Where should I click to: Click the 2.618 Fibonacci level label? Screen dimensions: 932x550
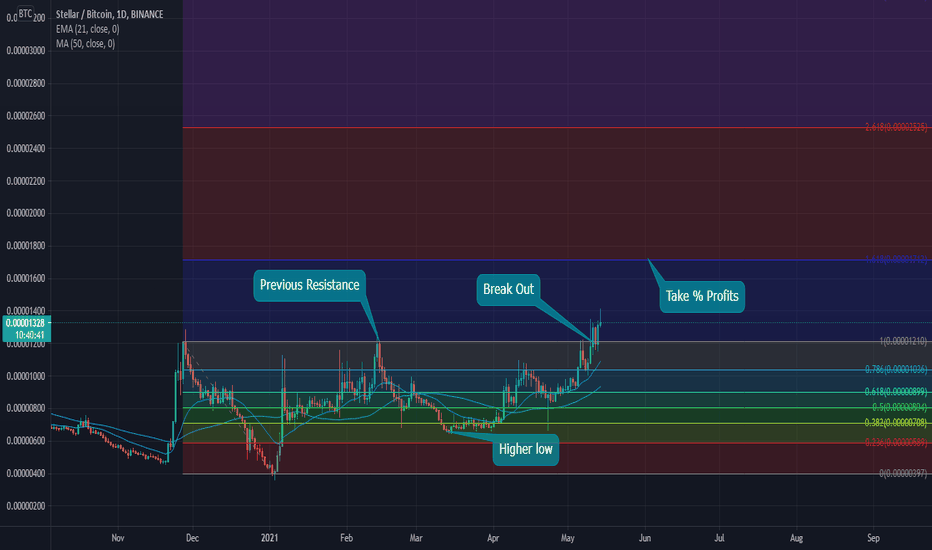pyautogui.click(x=896, y=127)
